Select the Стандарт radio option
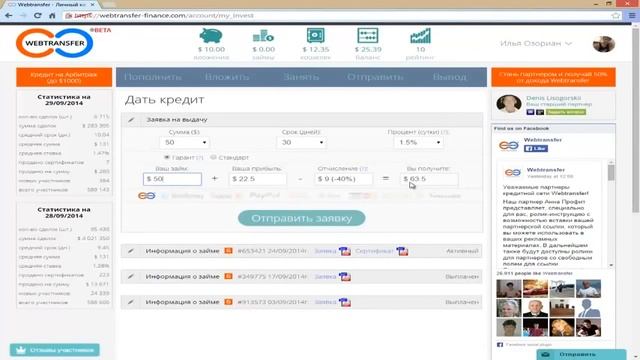 click(213, 157)
